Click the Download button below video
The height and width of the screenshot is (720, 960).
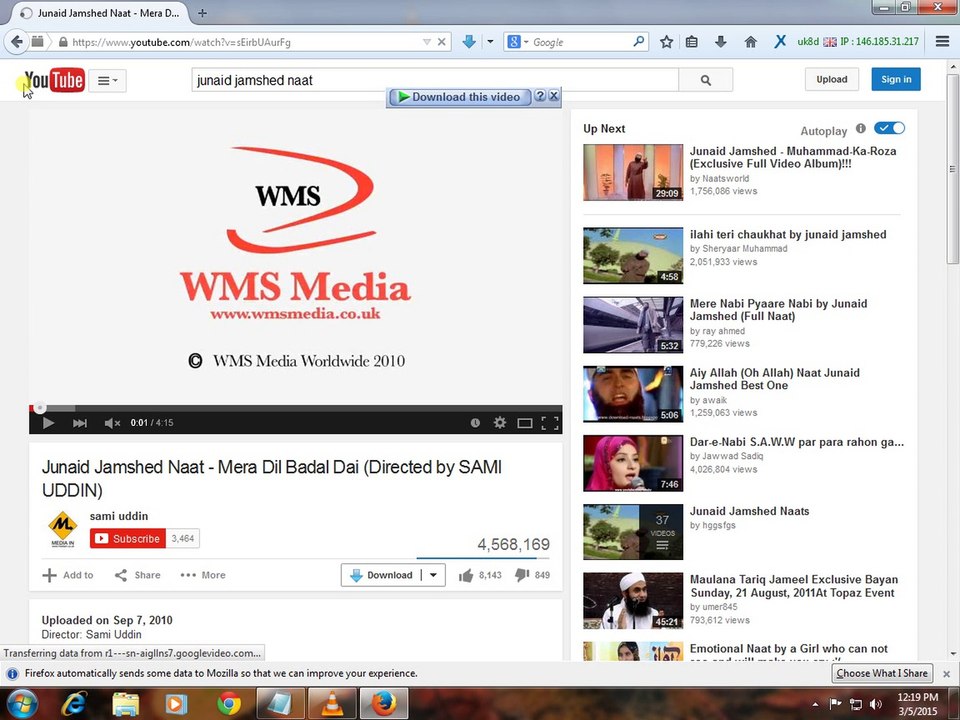point(381,575)
